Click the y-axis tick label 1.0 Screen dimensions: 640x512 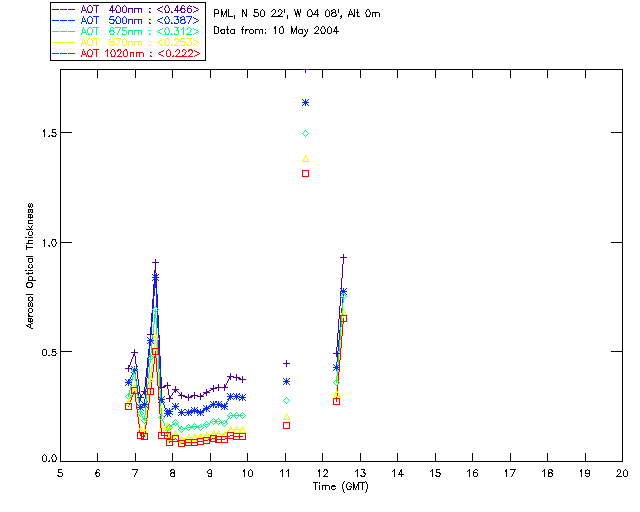tap(49, 243)
